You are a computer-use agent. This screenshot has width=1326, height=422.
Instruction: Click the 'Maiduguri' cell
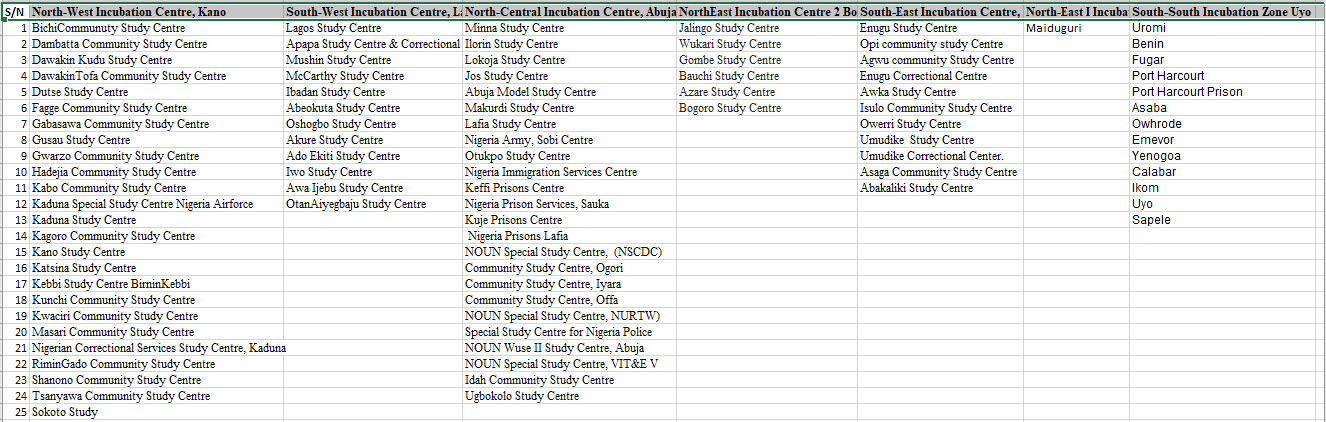click(x=1076, y=28)
